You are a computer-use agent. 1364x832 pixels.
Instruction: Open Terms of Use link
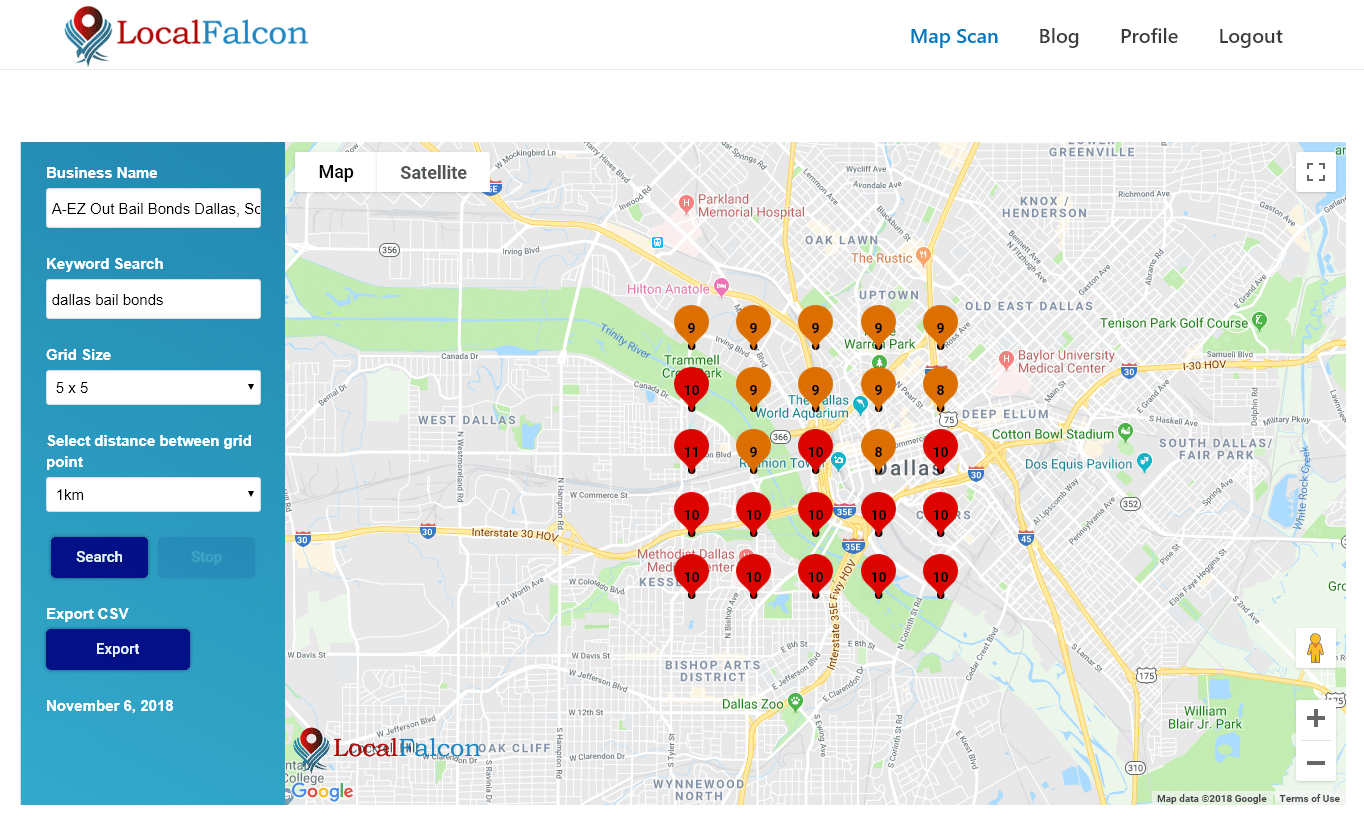pyautogui.click(x=1309, y=798)
